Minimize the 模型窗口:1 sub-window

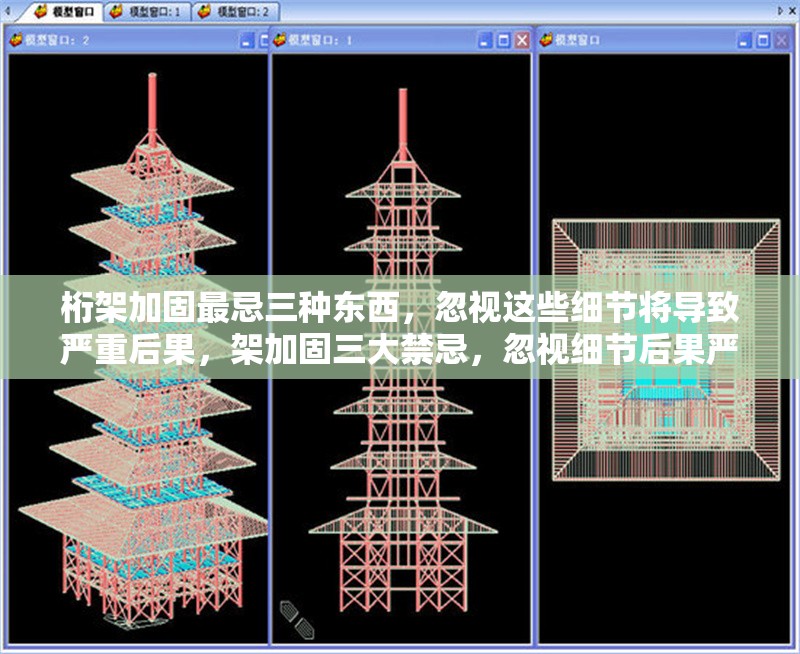click(485, 40)
